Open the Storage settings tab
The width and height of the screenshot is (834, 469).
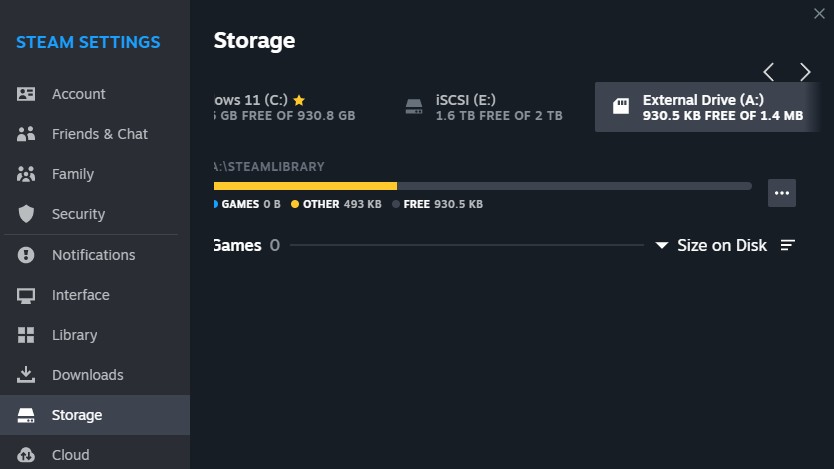pyautogui.click(x=77, y=415)
